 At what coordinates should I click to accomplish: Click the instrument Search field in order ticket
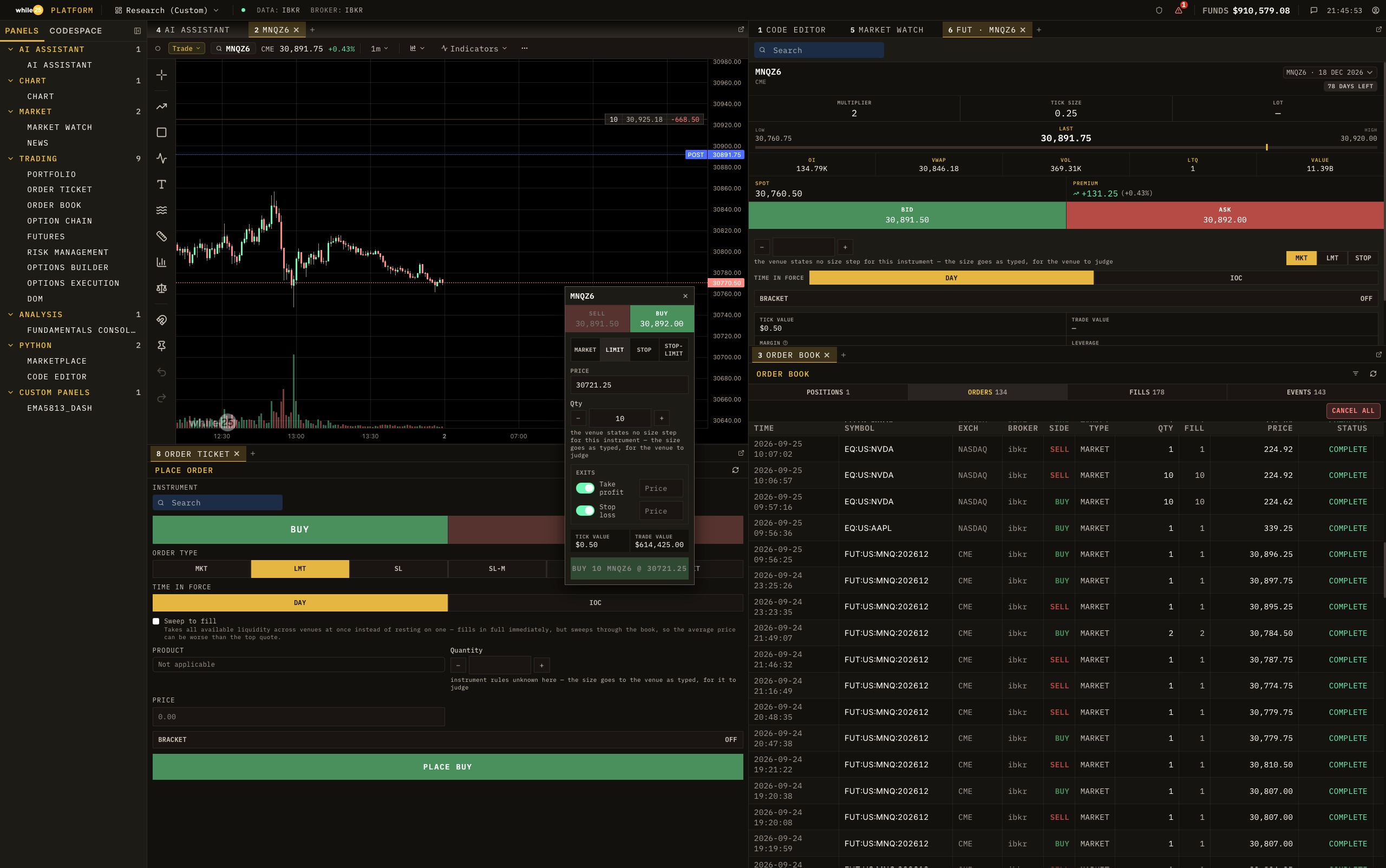point(217,503)
